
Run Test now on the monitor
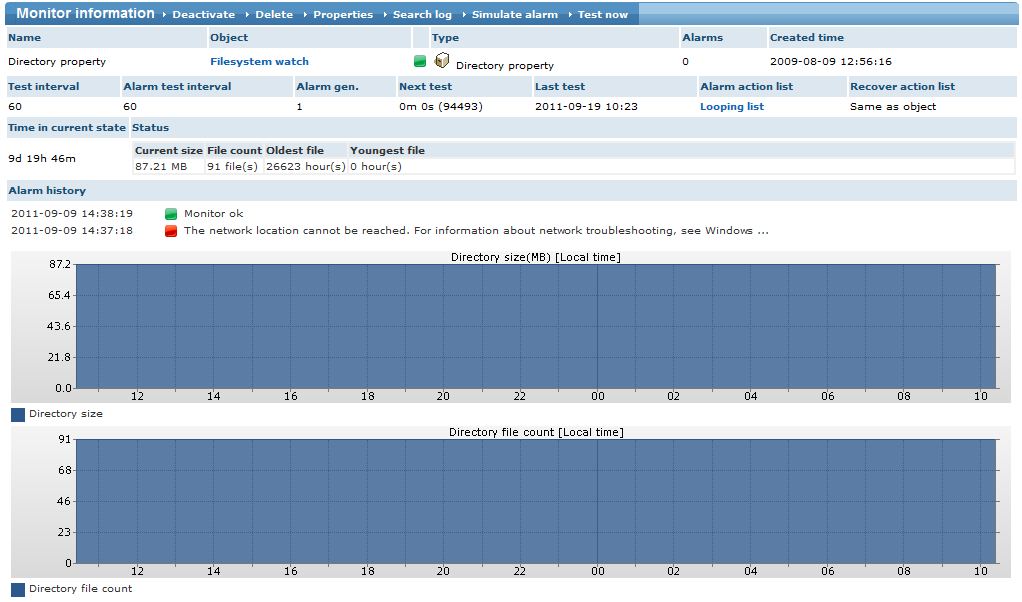(603, 15)
